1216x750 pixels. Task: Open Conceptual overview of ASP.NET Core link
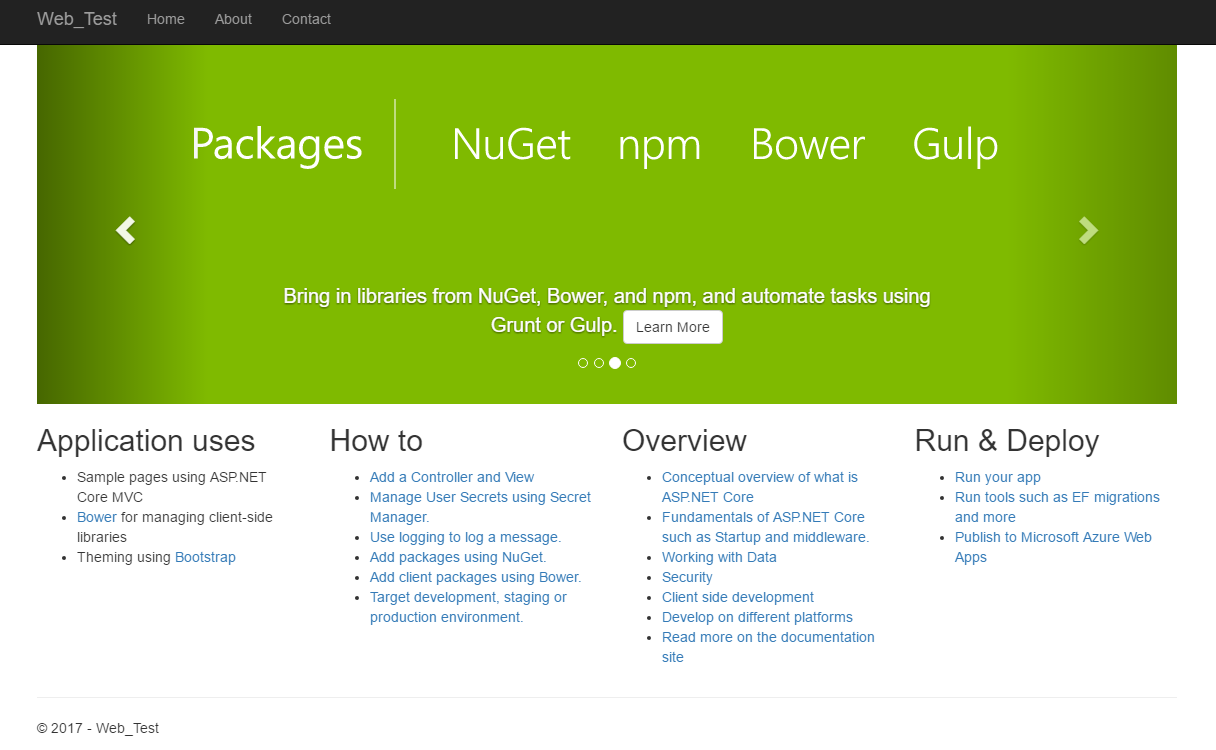760,487
